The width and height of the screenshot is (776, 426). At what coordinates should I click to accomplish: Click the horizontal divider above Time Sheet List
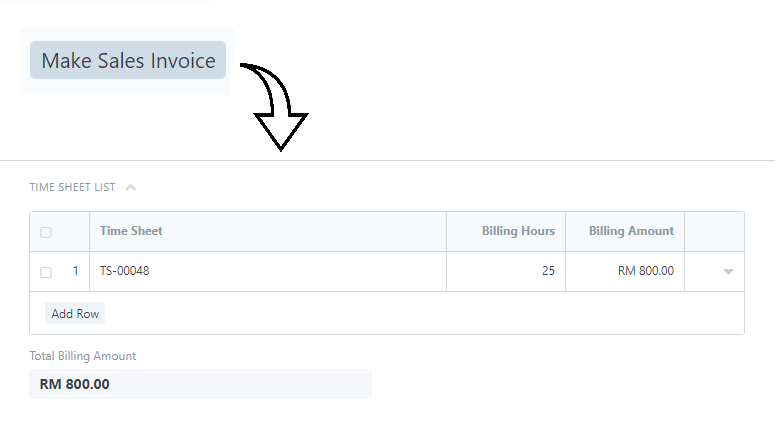pyautogui.click(x=388, y=160)
